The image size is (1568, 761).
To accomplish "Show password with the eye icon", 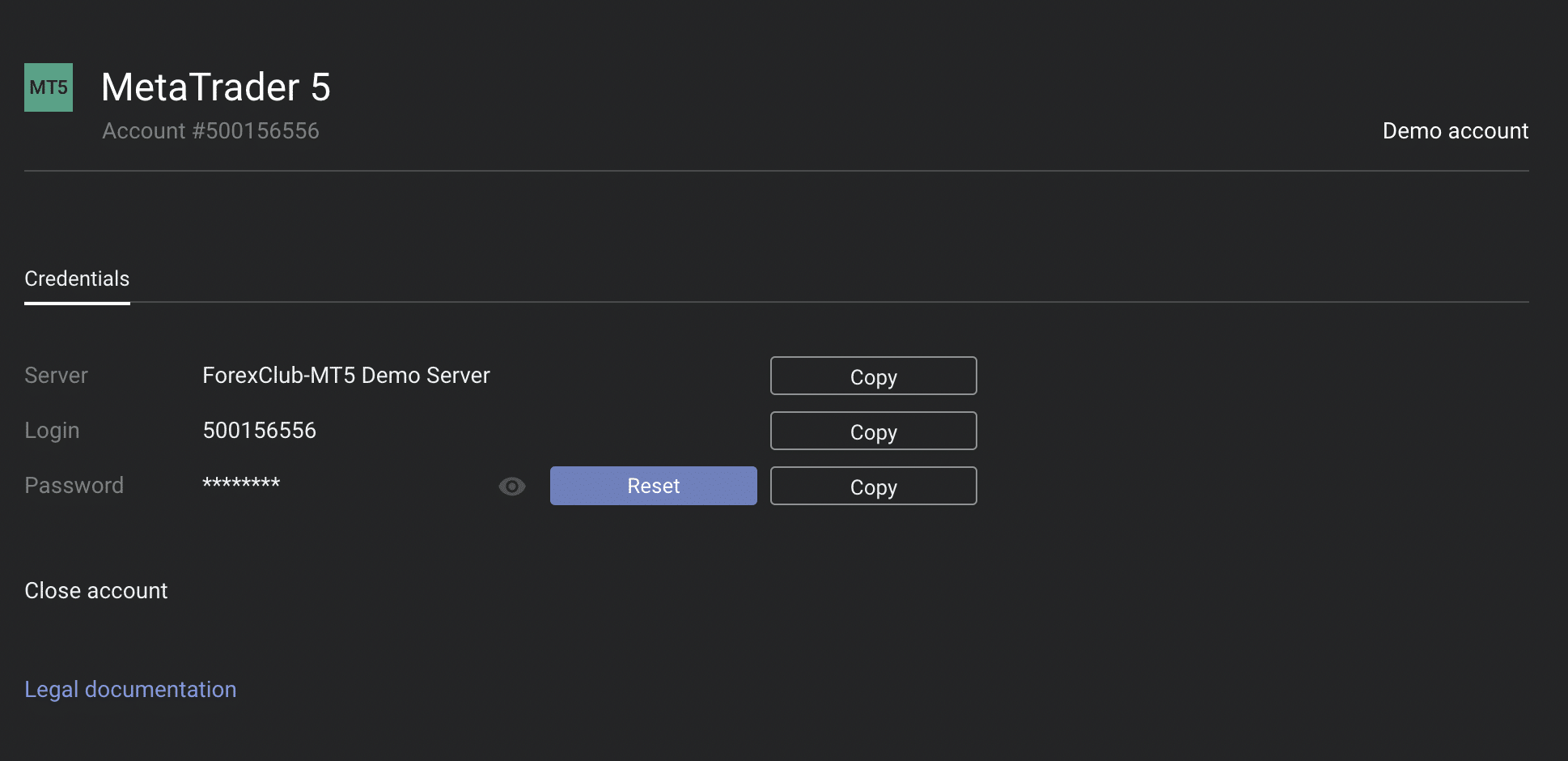I will 512,487.
